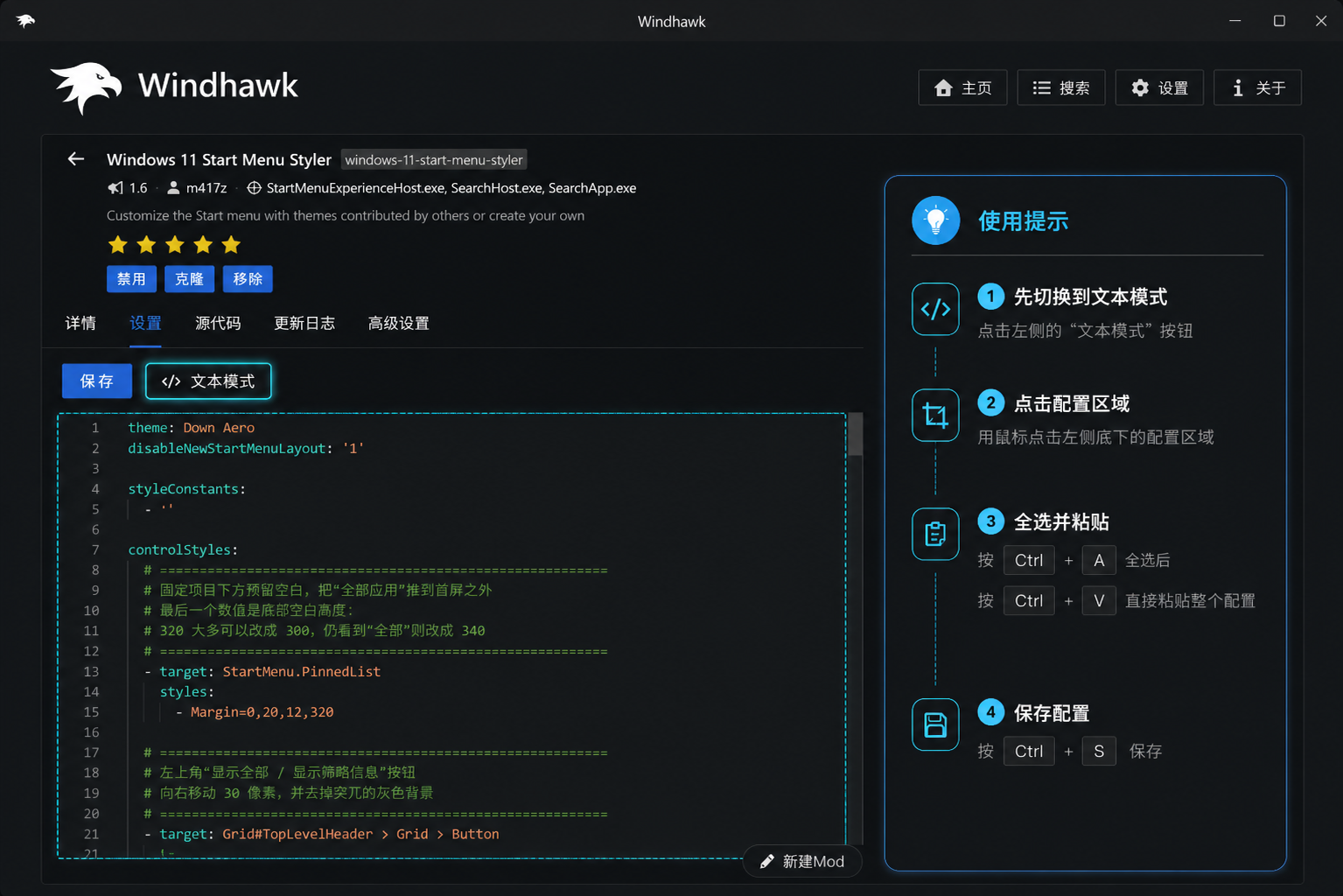Click the crop area step icon
1343x896 pixels.
tap(935, 416)
